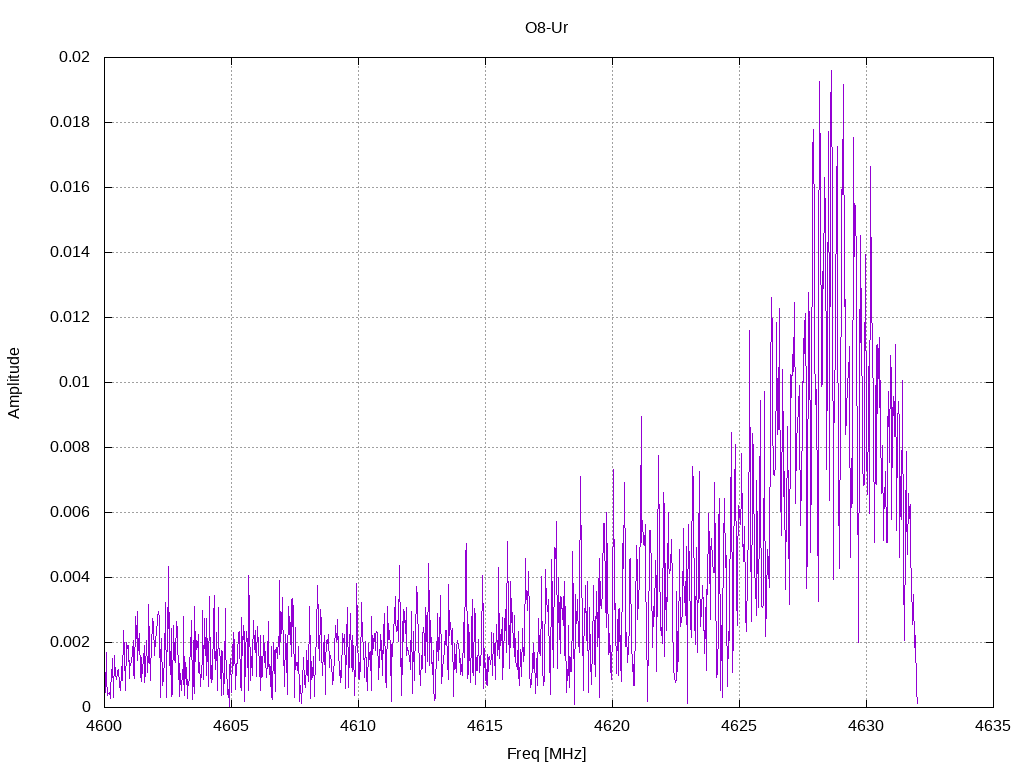Click y-axis tick label 0
Screen dimensions: 1024x768
86,707
